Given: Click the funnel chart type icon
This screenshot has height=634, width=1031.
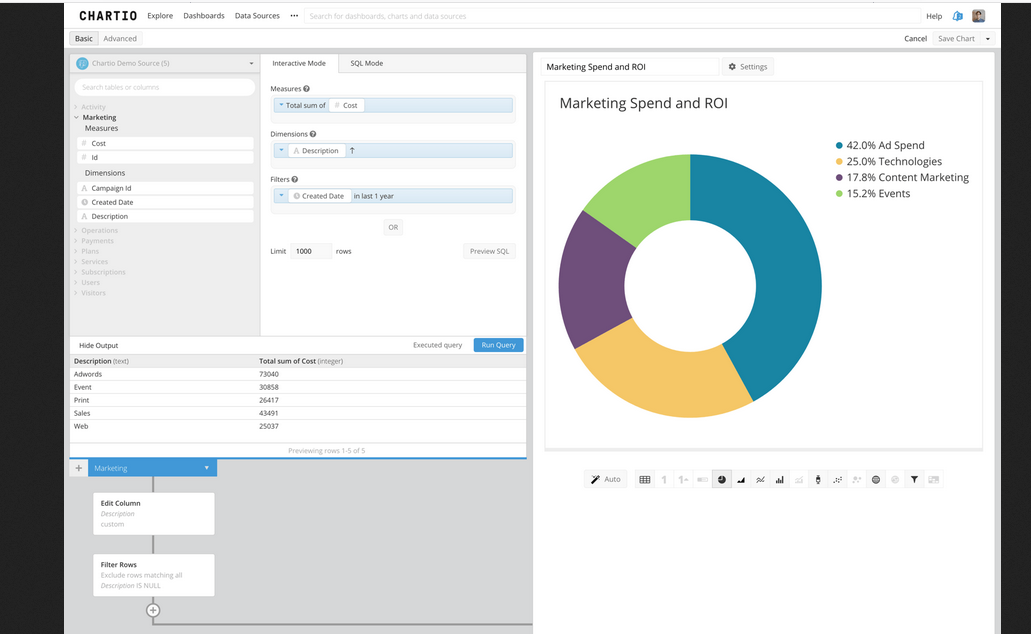Looking at the screenshot, I should tap(914, 480).
